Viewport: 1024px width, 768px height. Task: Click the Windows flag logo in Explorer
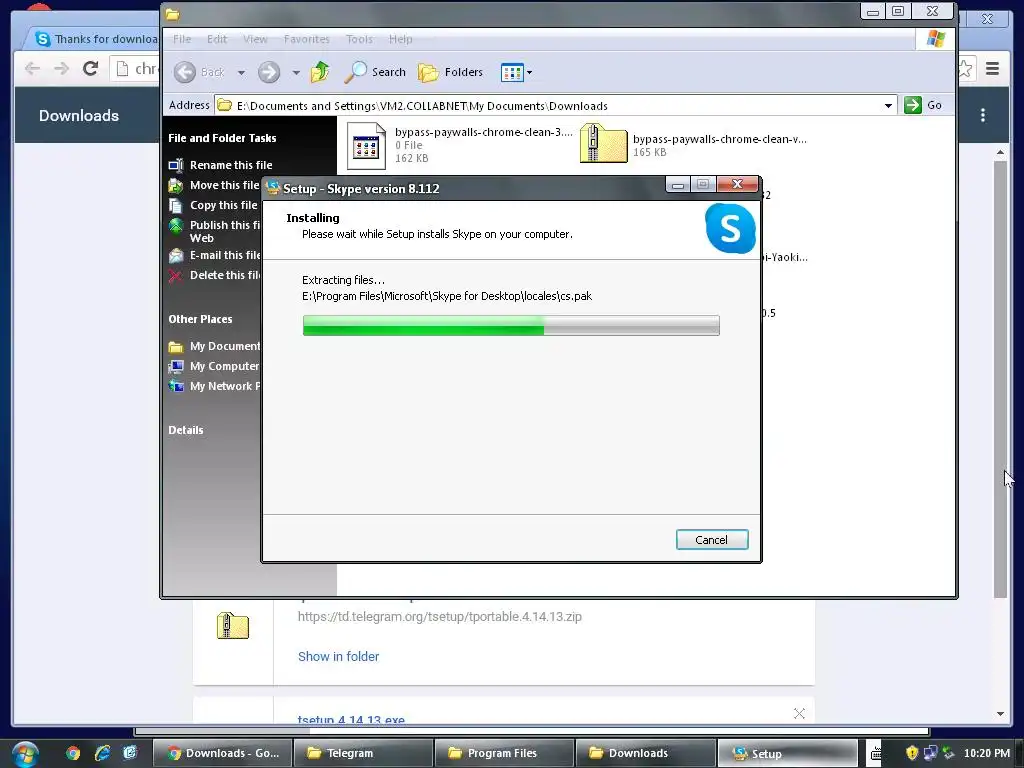tap(936, 39)
